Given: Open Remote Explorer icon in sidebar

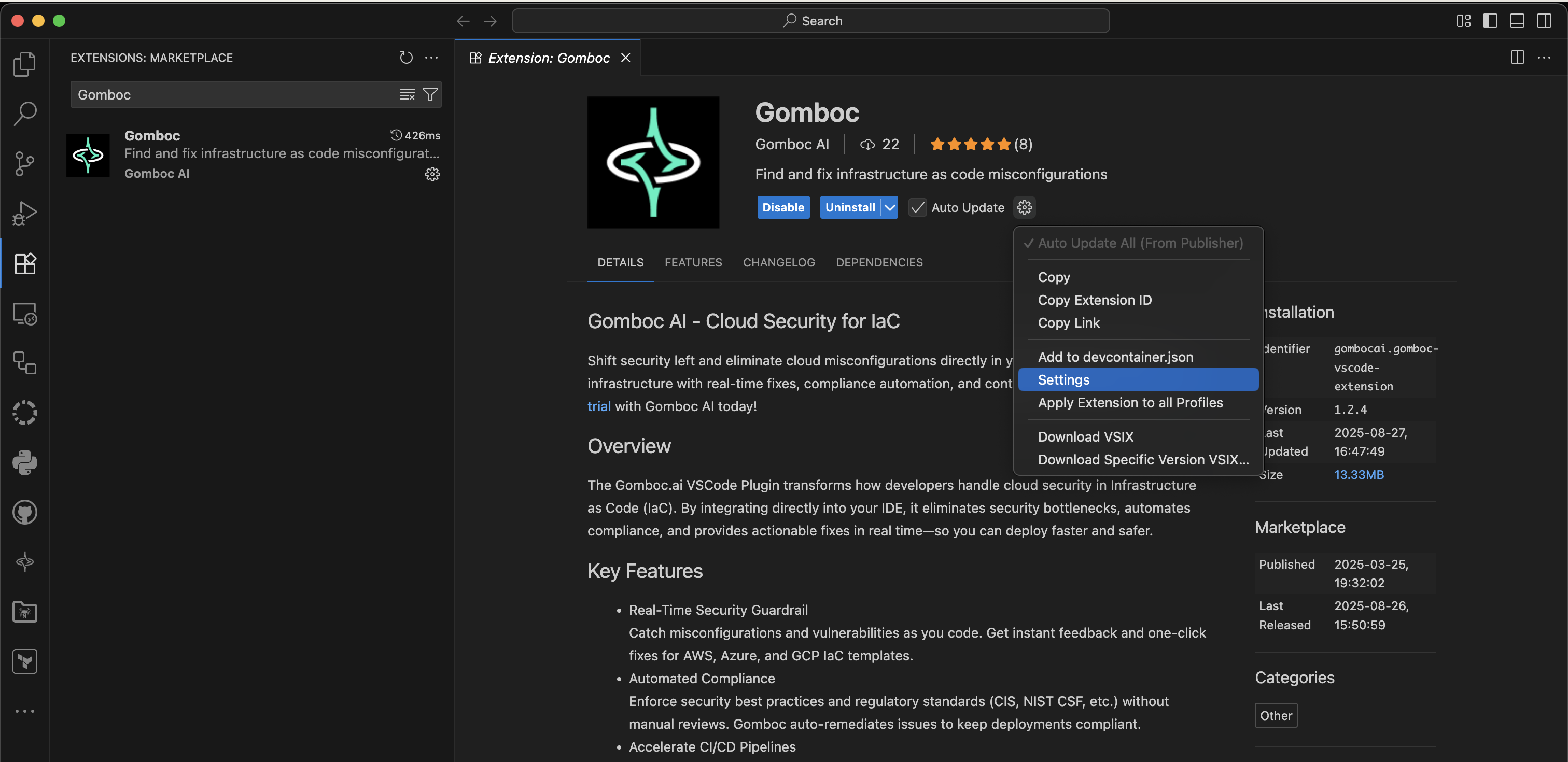Looking at the screenshot, I should (24, 314).
